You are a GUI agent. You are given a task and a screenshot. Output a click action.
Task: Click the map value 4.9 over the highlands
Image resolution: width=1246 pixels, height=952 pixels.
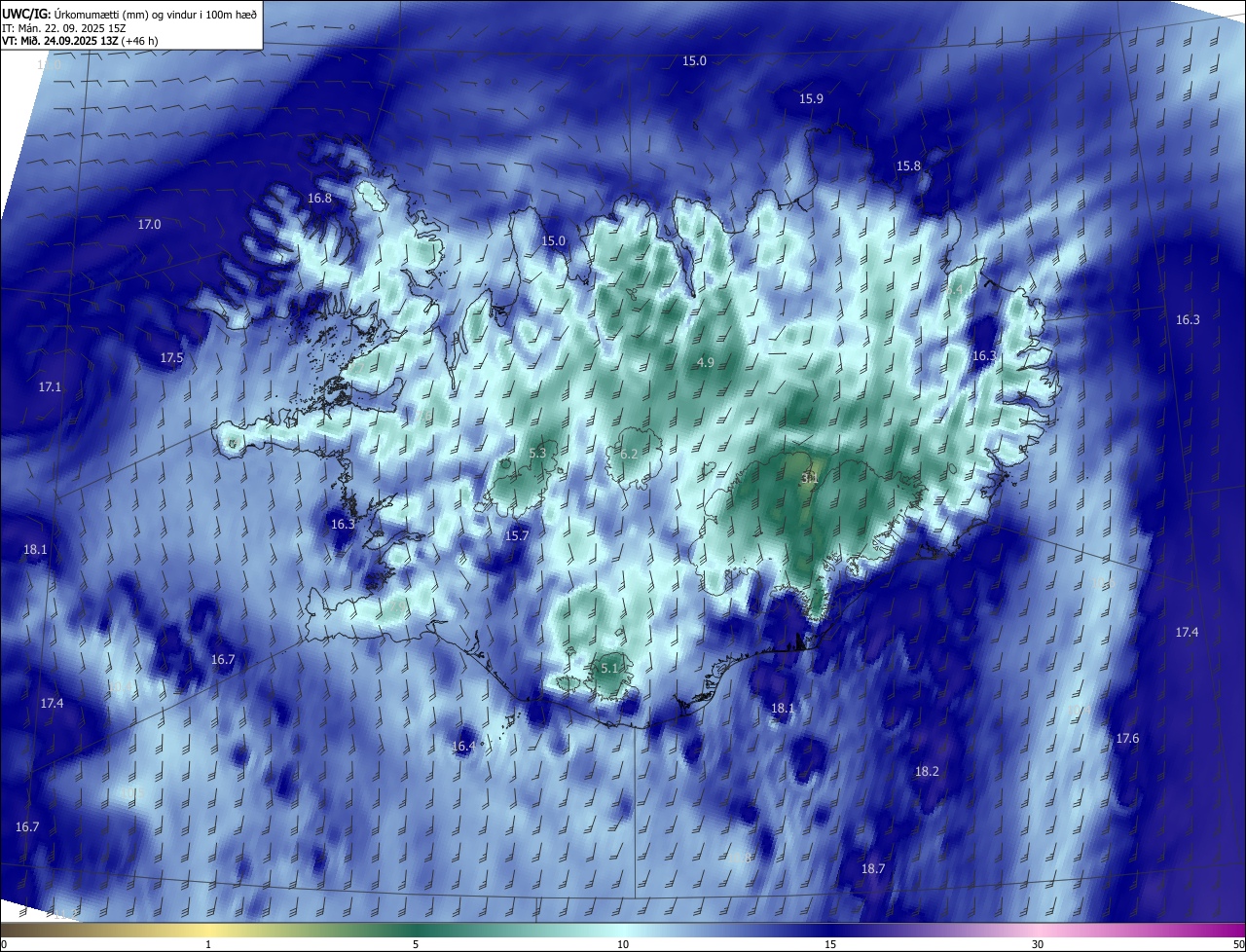tap(706, 362)
